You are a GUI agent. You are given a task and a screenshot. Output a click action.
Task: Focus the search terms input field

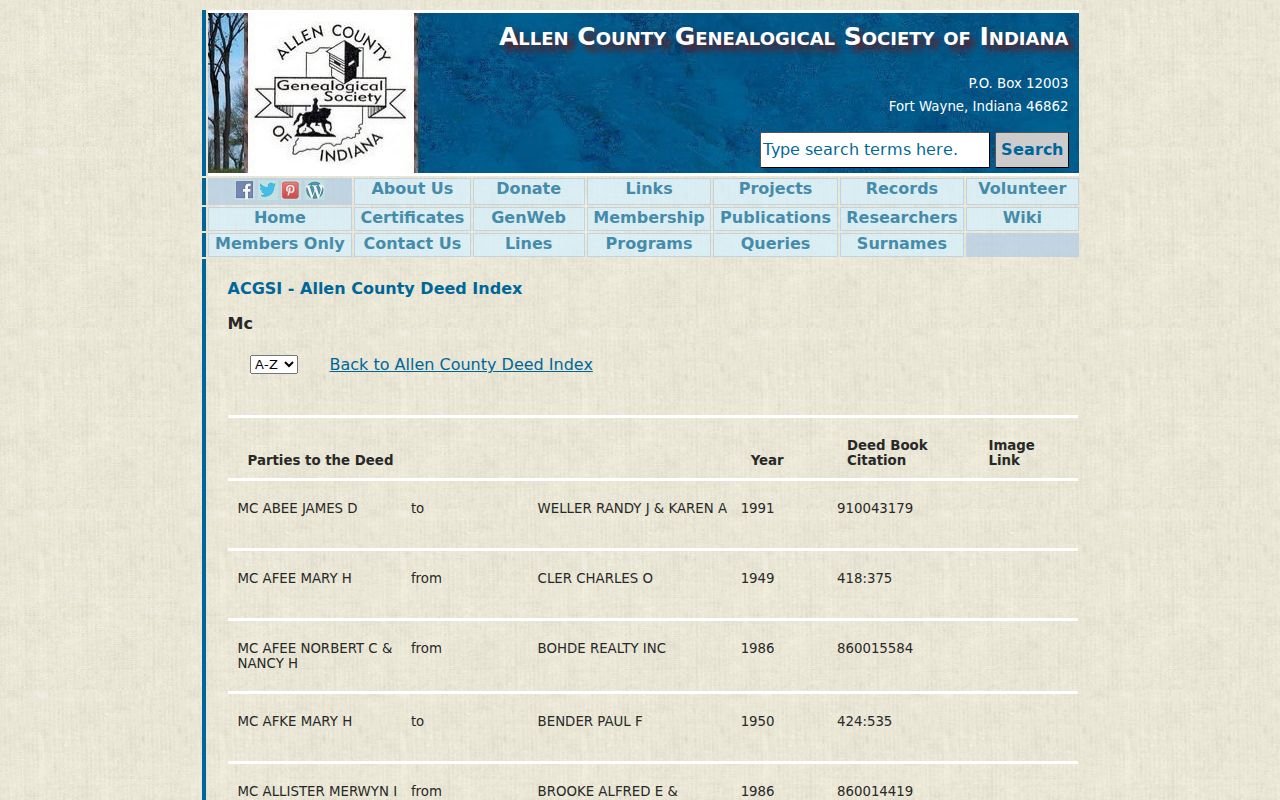point(875,150)
